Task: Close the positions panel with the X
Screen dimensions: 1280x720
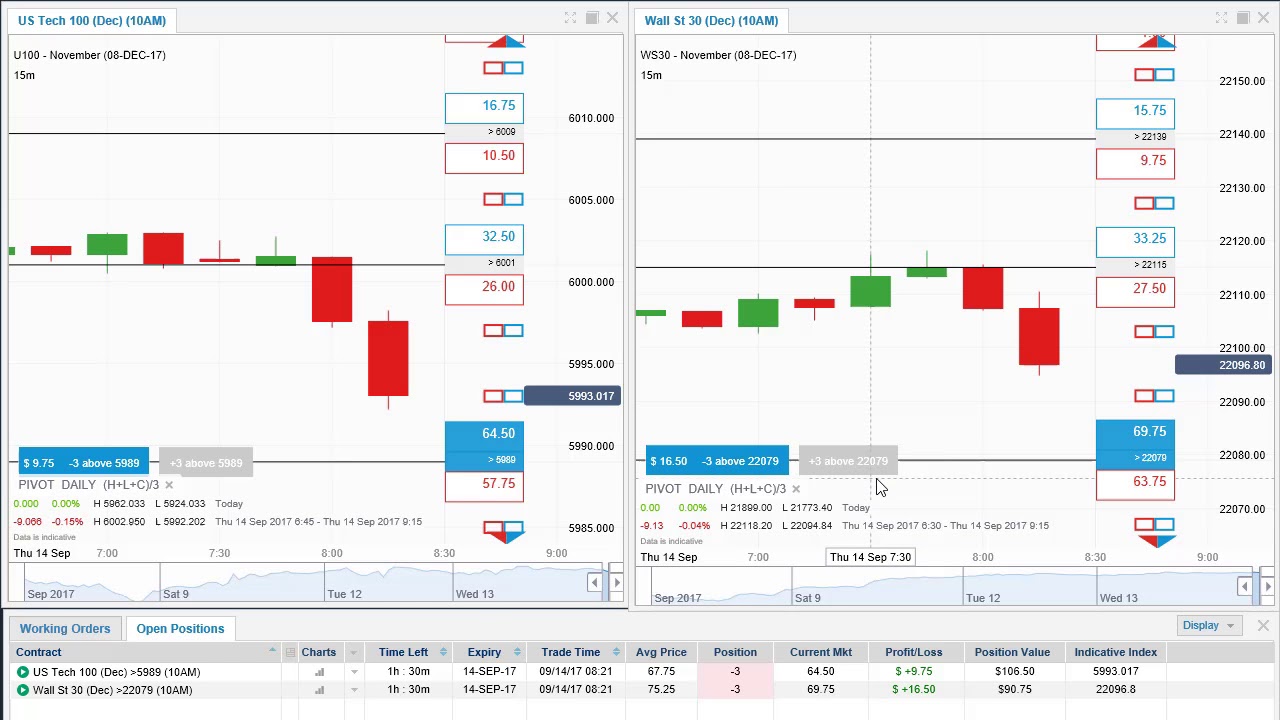Action: (1263, 625)
